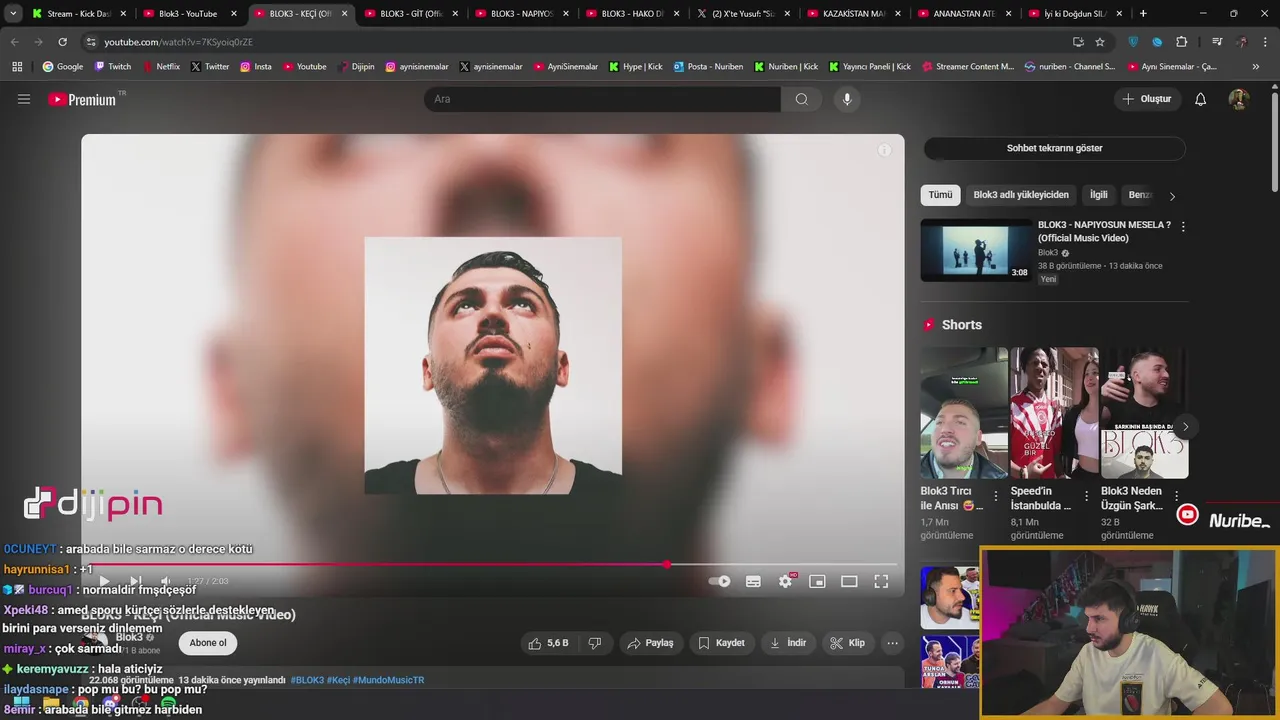Show more bookmarks chevron
The image size is (1280, 720).
coord(1256,67)
